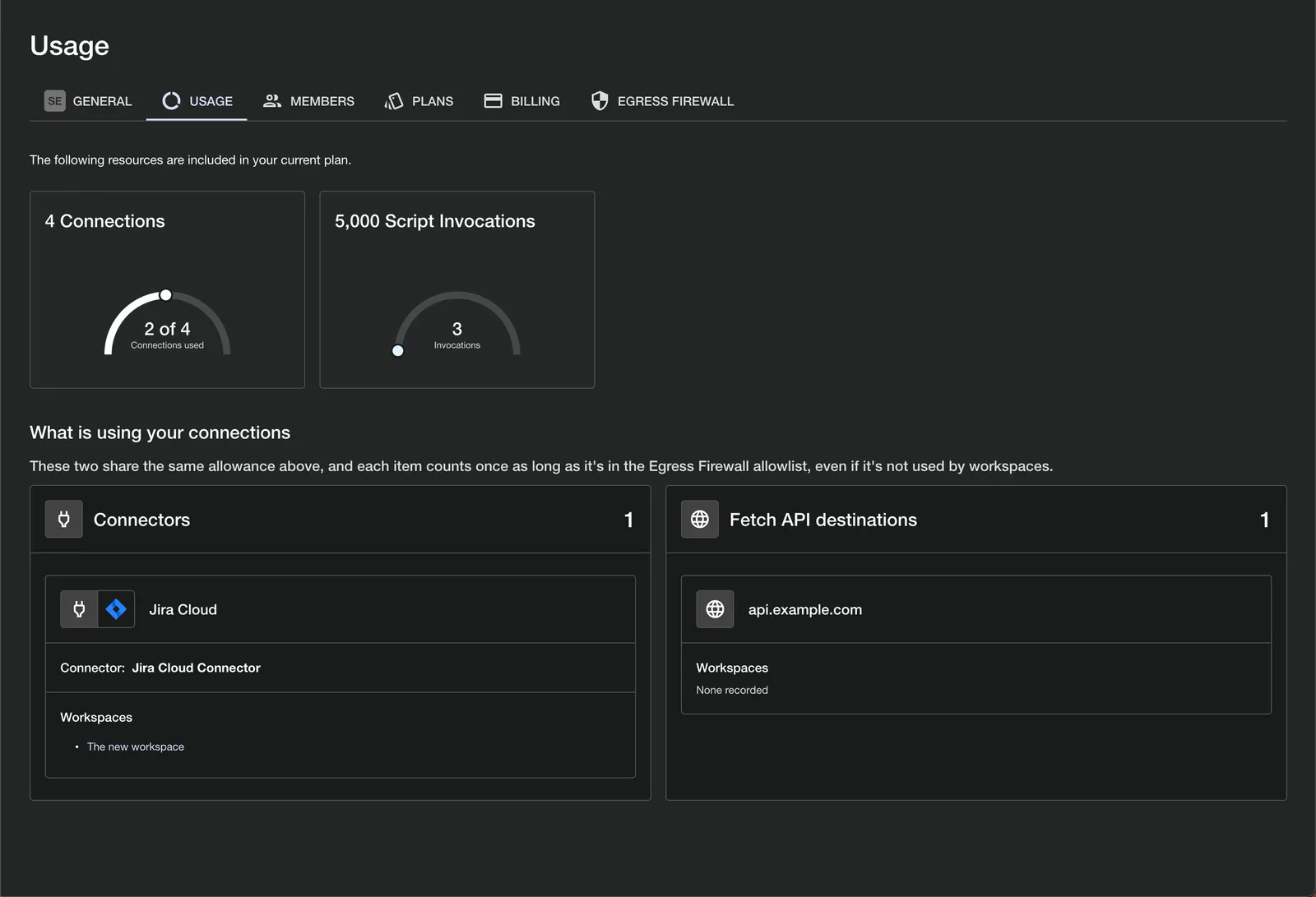Click the Connectors section heading
The height and width of the screenshot is (897, 1316).
[x=142, y=520]
